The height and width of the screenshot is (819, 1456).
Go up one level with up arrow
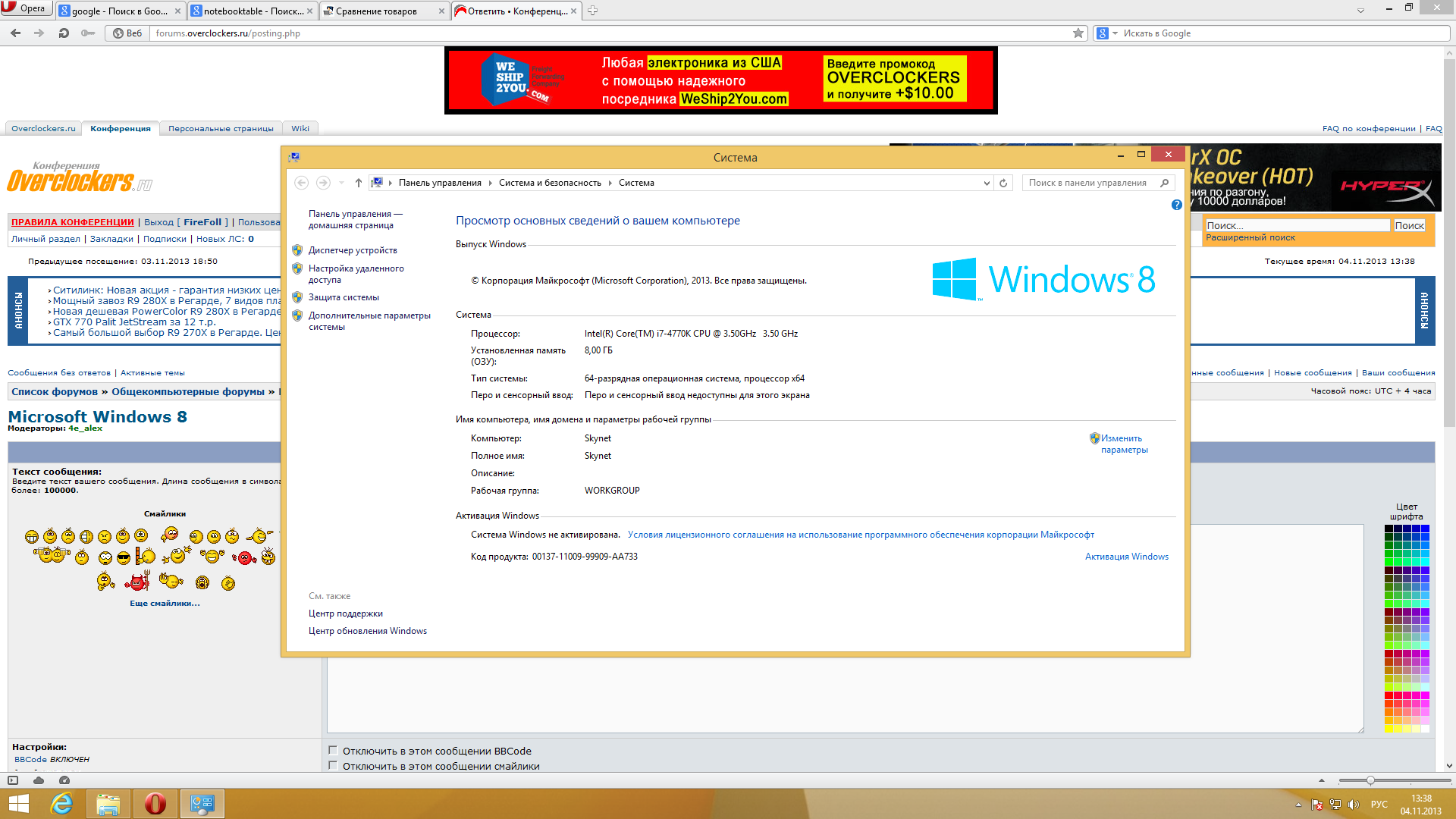tap(358, 183)
